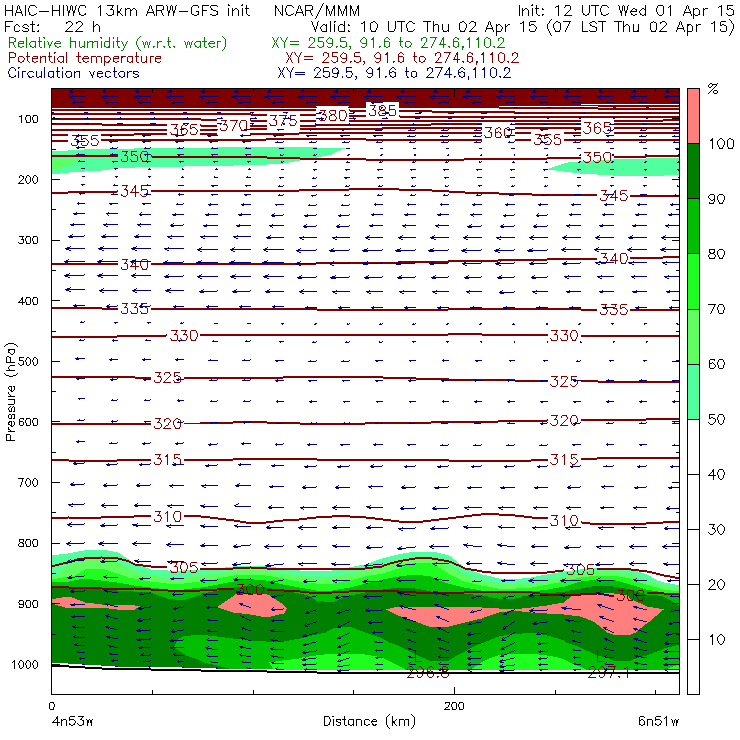The height and width of the screenshot is (740, 740).
Task: Click the colorbar '30' tick label
Action: (x=716, y=530)
